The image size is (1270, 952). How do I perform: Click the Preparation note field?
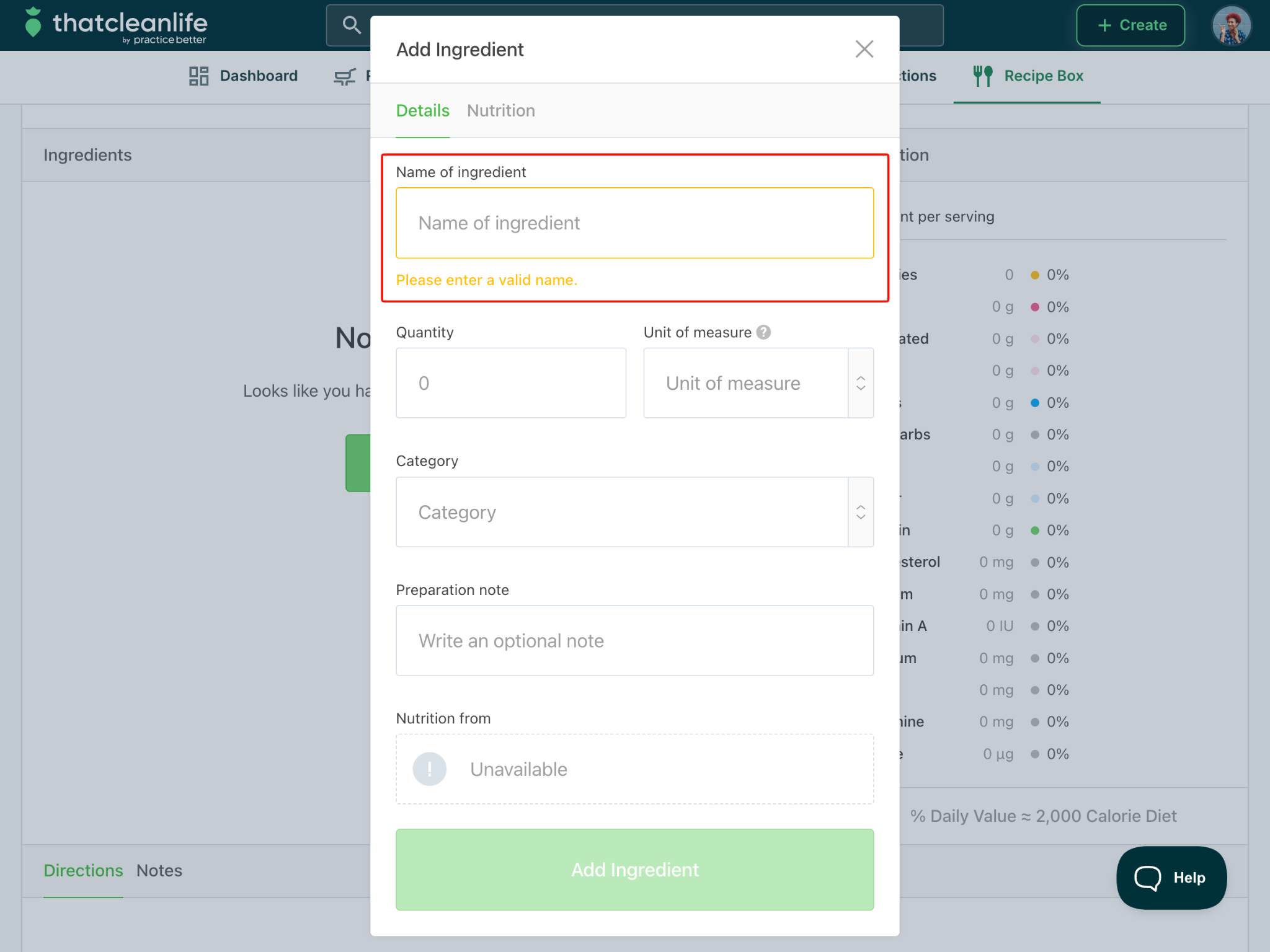tap(634, 641)
